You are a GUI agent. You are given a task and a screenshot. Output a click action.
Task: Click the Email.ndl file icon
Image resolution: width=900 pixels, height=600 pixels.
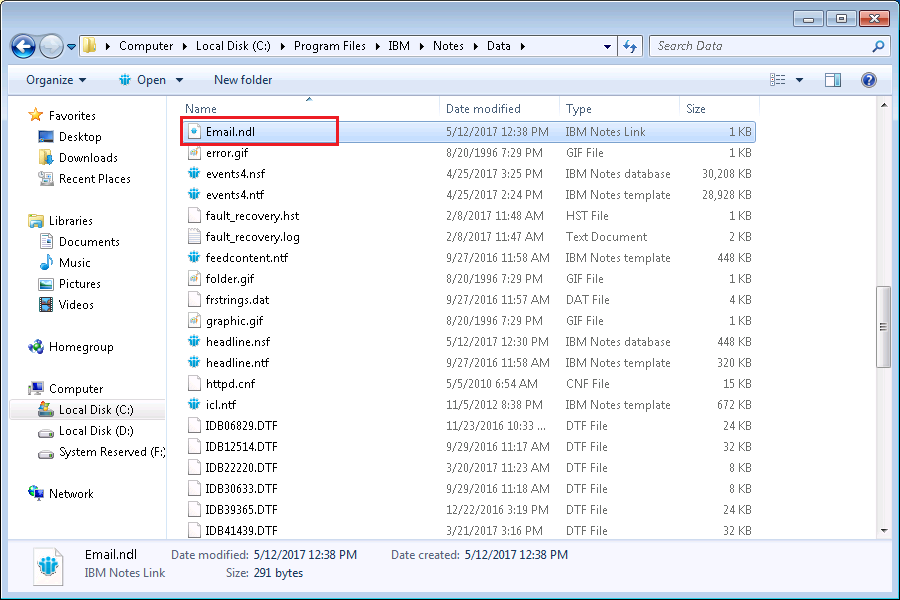(194, 131)
